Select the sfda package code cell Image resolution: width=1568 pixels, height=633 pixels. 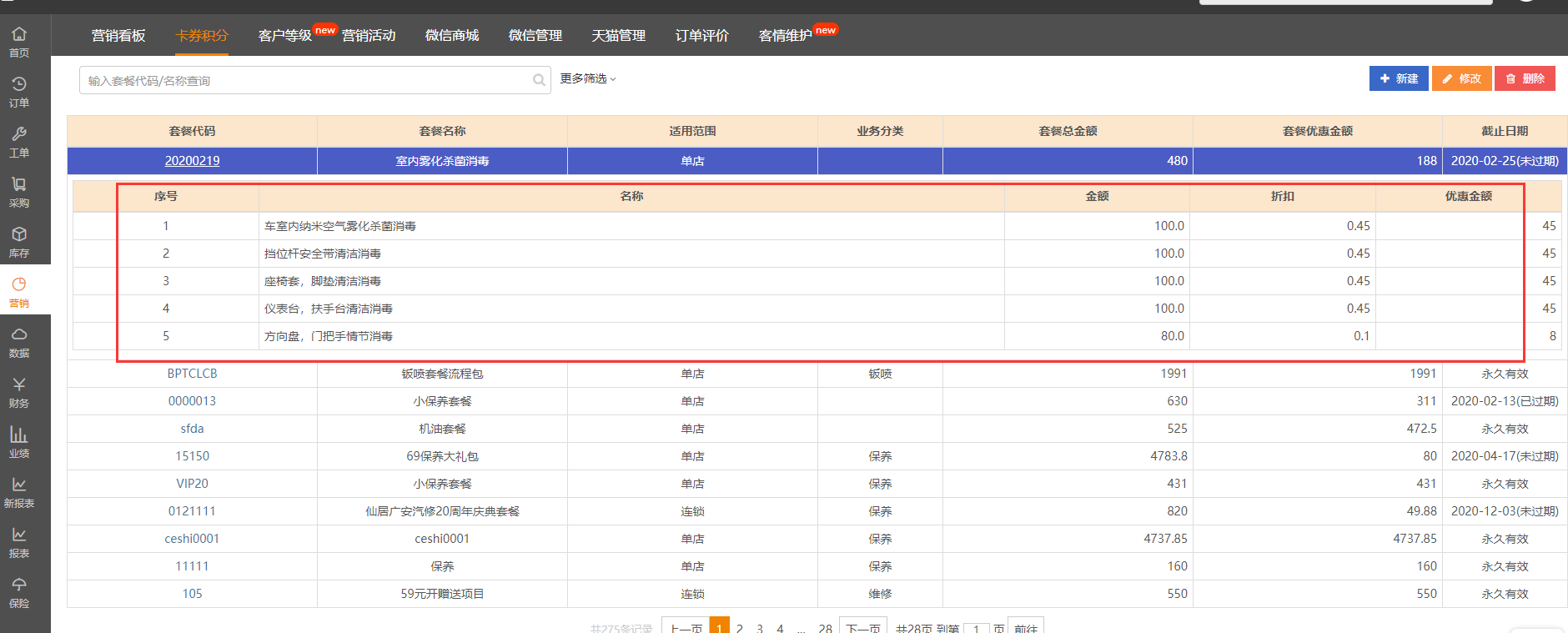click(x=192, y=429)
